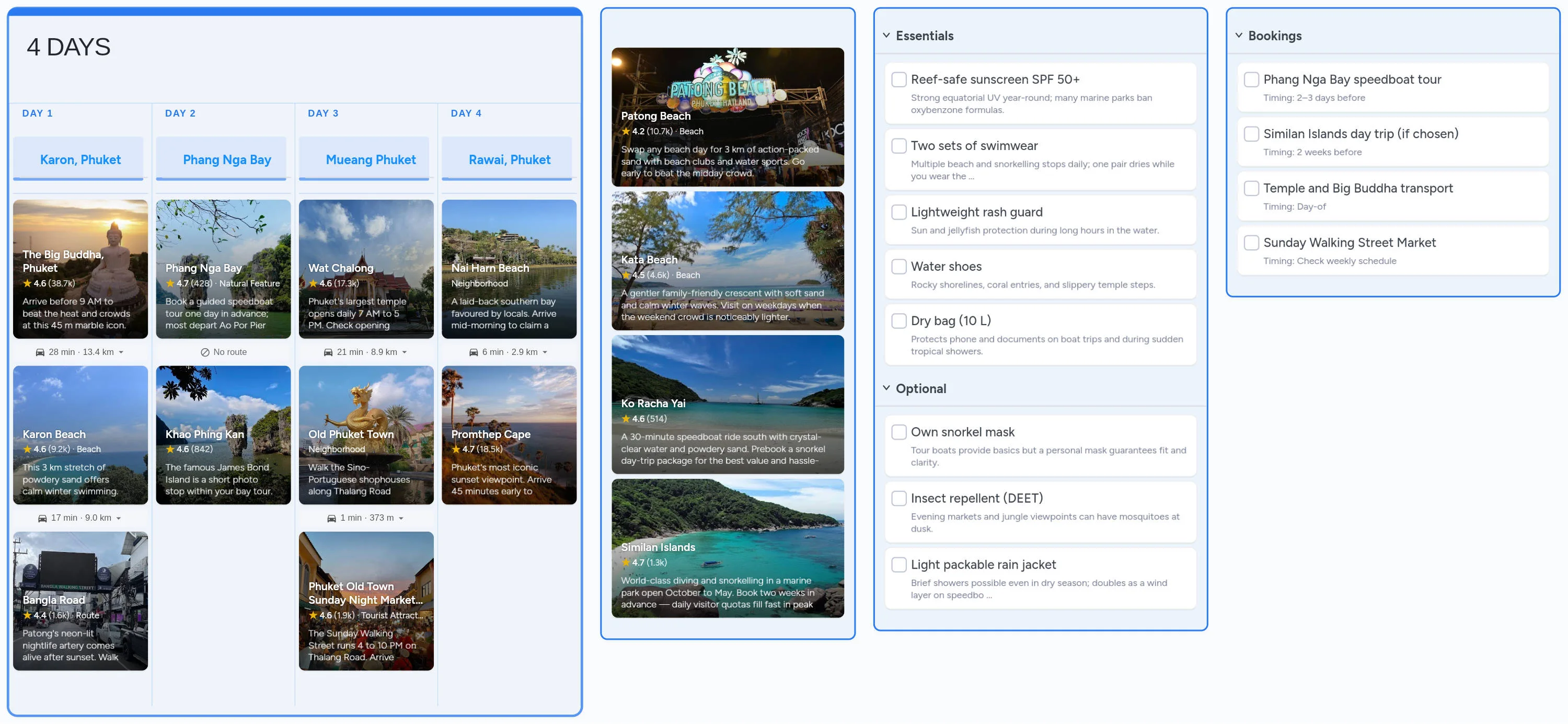Tick the Lightweight rash guard box
This screenshot has height=724, width=1568.
pos(898,213)
